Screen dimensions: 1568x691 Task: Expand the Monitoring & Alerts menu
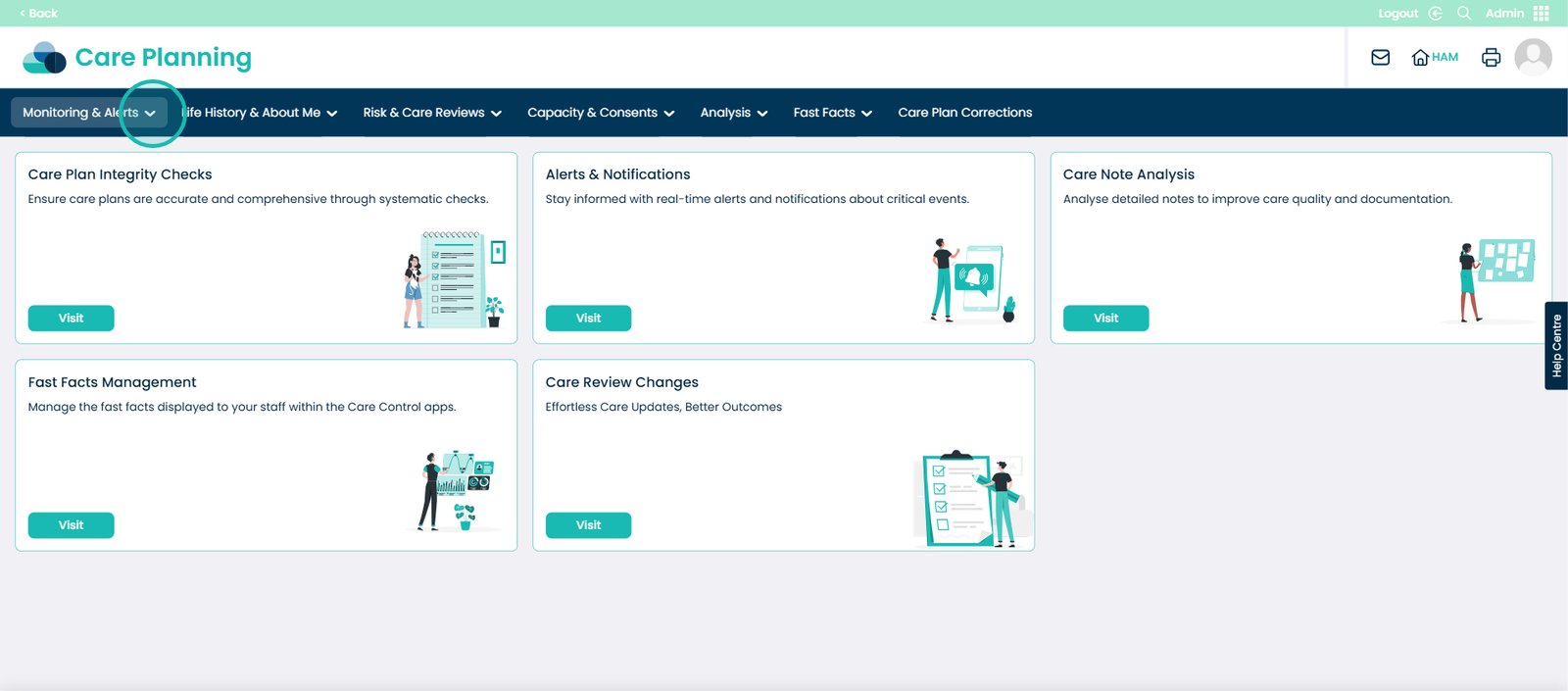tap(89, 113)
